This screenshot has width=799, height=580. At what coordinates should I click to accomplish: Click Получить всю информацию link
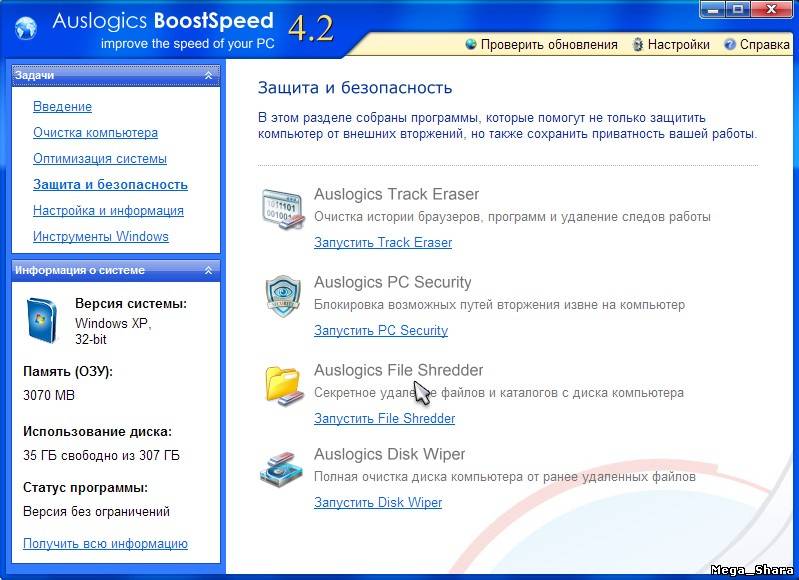pyautogui.click(x=105, y=544)
